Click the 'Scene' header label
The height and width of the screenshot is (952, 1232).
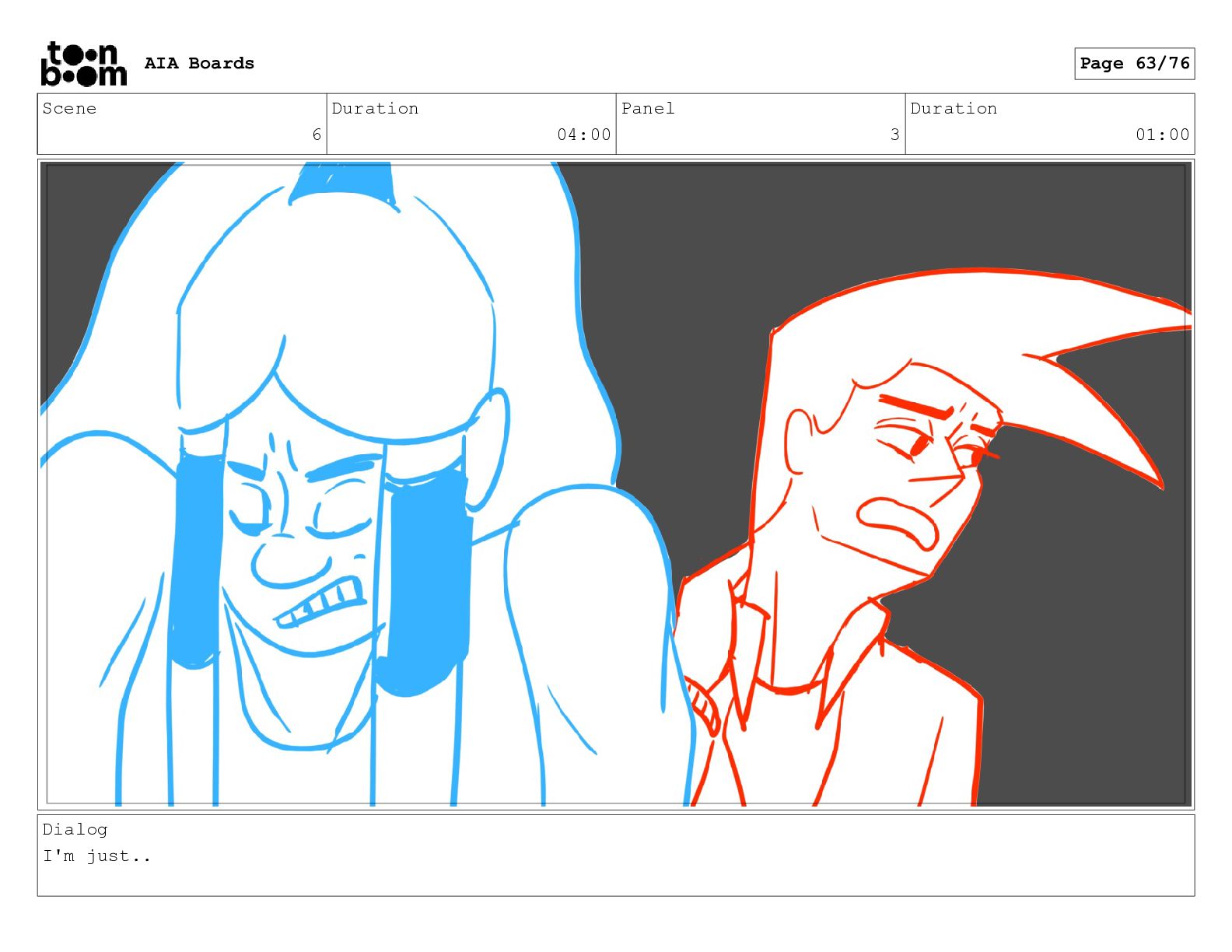point(69,108)
